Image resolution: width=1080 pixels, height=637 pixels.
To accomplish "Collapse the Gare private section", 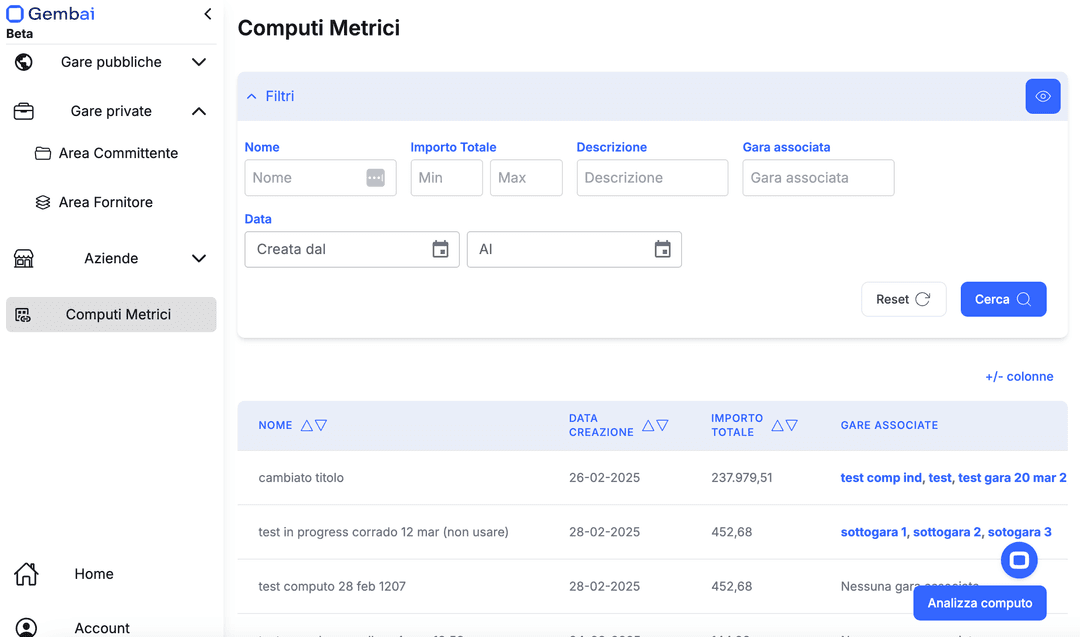I will pos(199,111).
